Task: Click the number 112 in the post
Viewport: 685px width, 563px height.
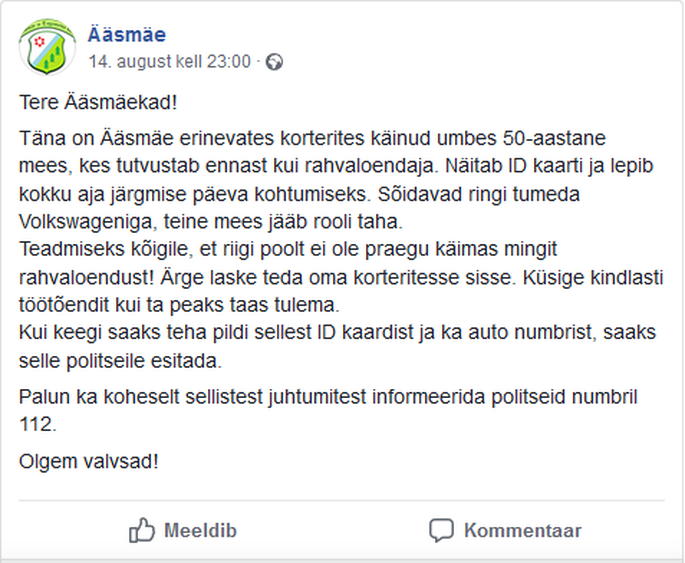Action: point(38,424)
